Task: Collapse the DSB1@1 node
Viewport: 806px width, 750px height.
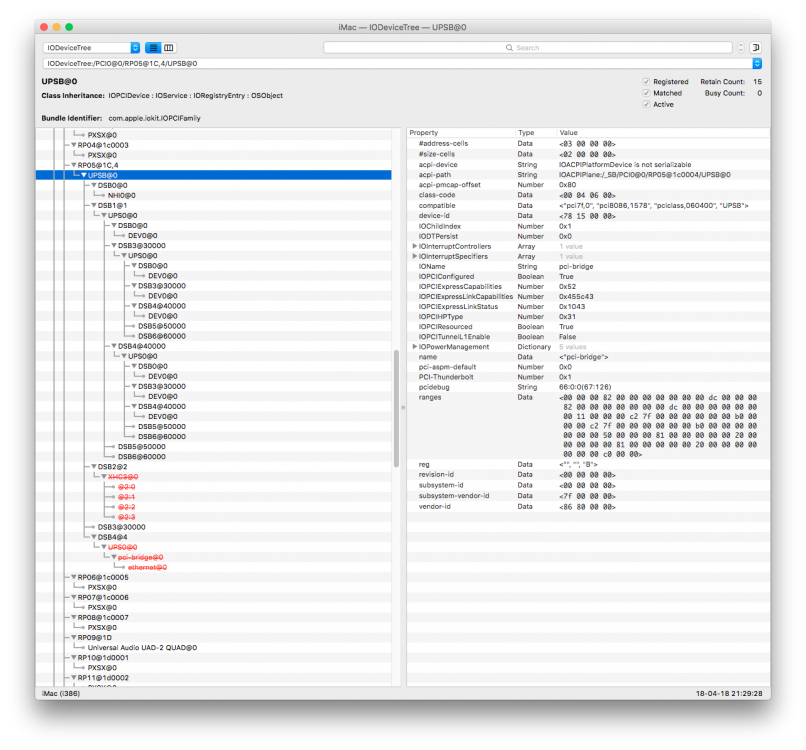Action: click(x=94, y=205)
